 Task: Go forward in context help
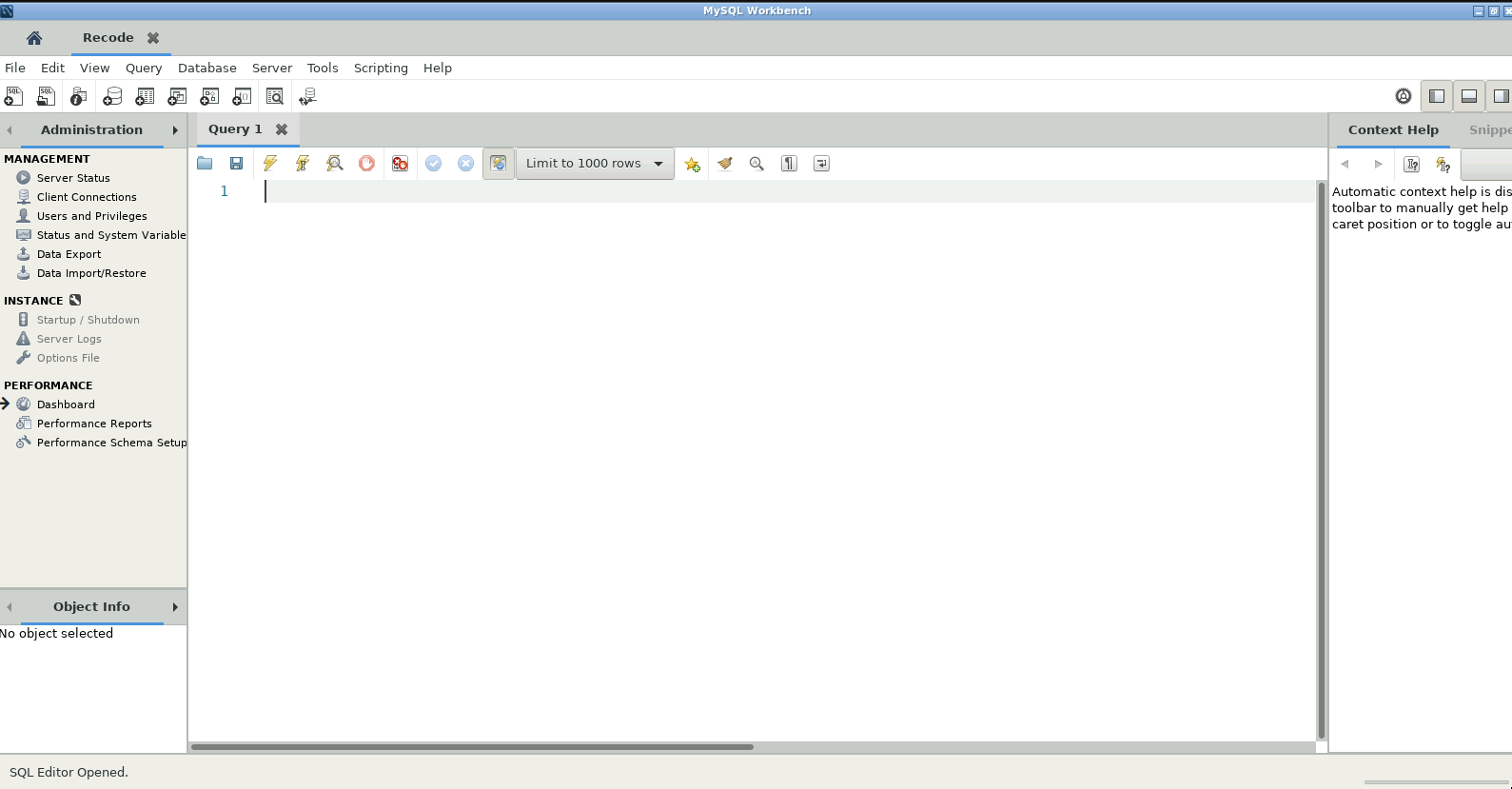1378,164
